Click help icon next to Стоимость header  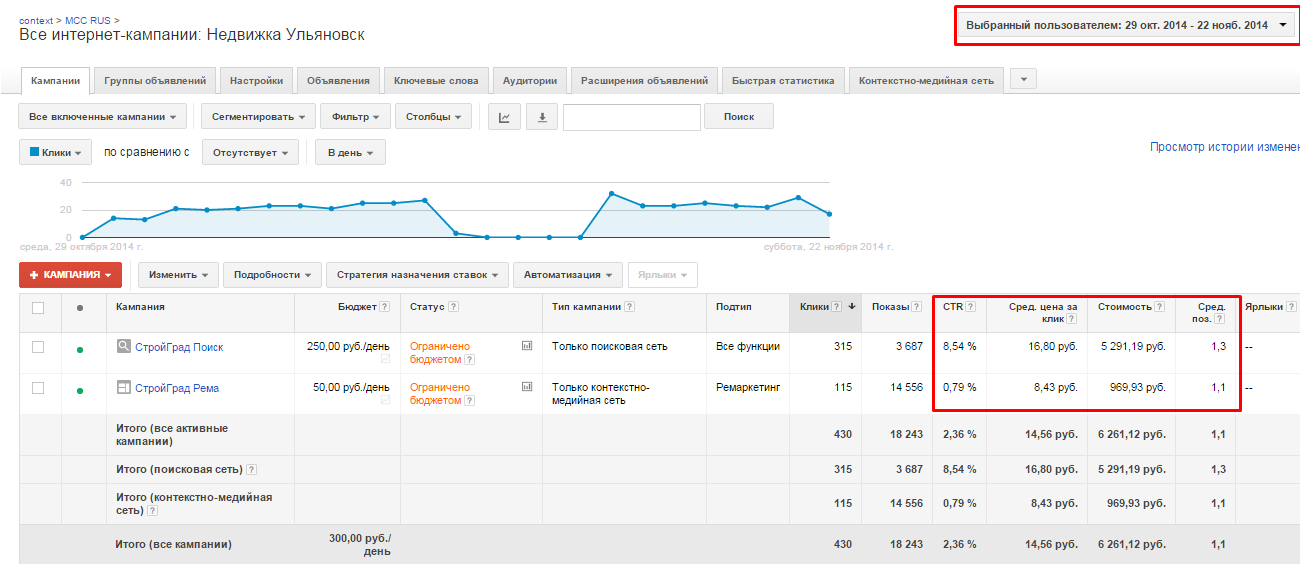[x=1160, y=307]
